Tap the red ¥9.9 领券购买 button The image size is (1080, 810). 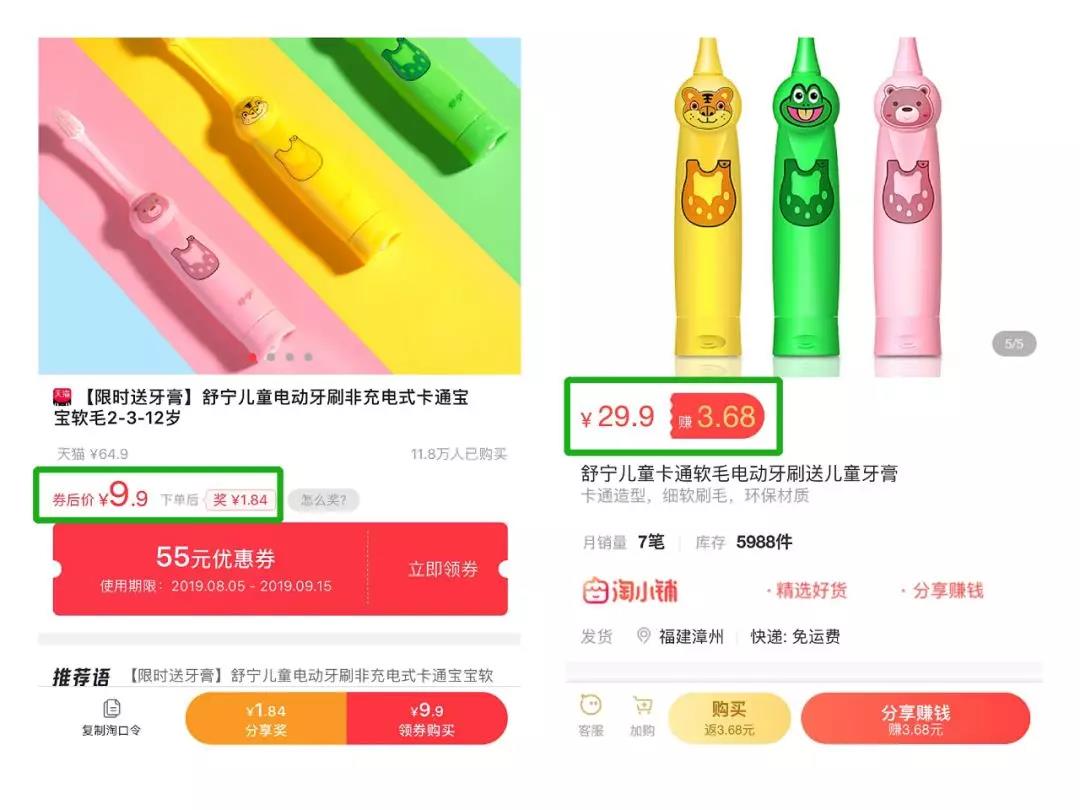[x=427, y=718]
